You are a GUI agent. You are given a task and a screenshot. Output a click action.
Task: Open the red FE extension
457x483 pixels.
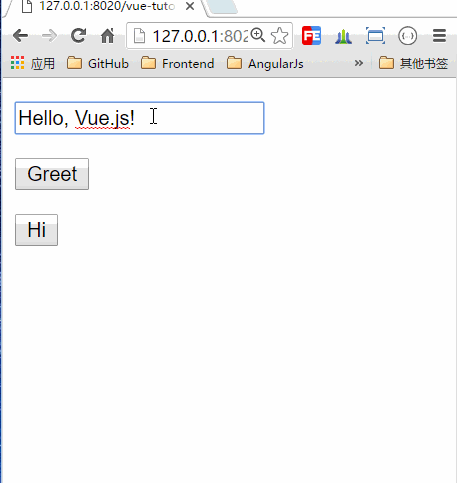311,36
